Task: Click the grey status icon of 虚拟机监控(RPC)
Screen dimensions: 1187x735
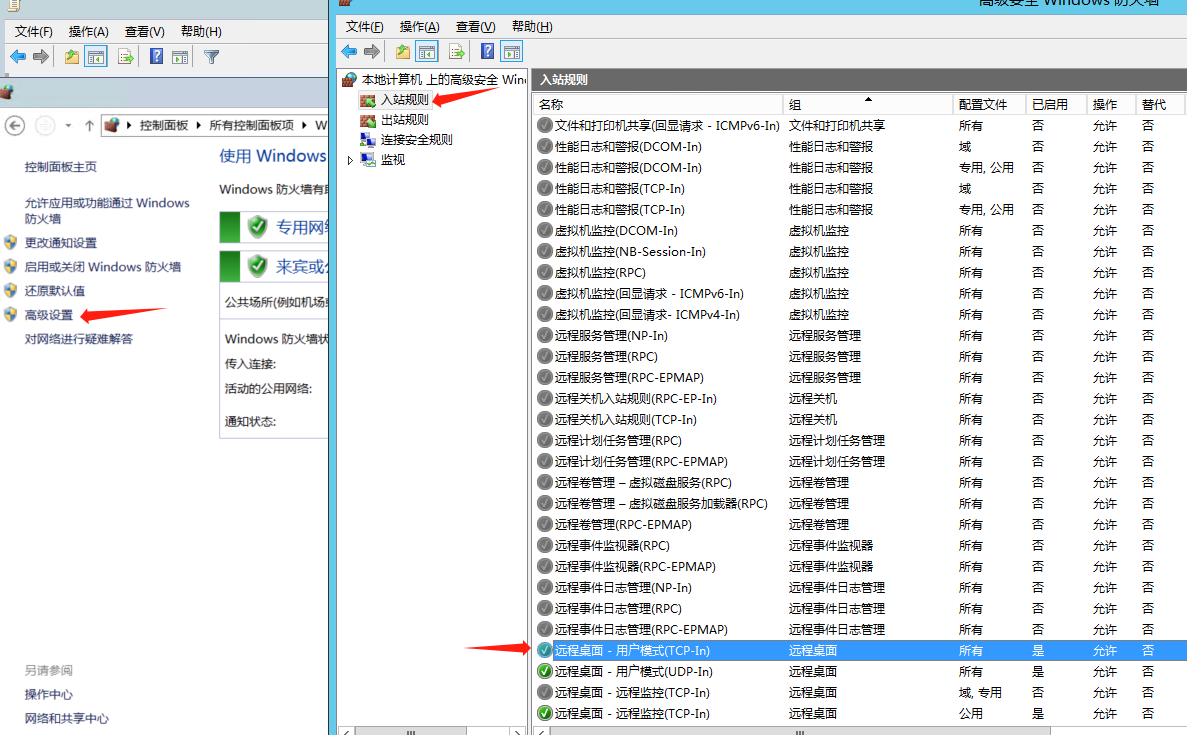Action: point(544,273)
